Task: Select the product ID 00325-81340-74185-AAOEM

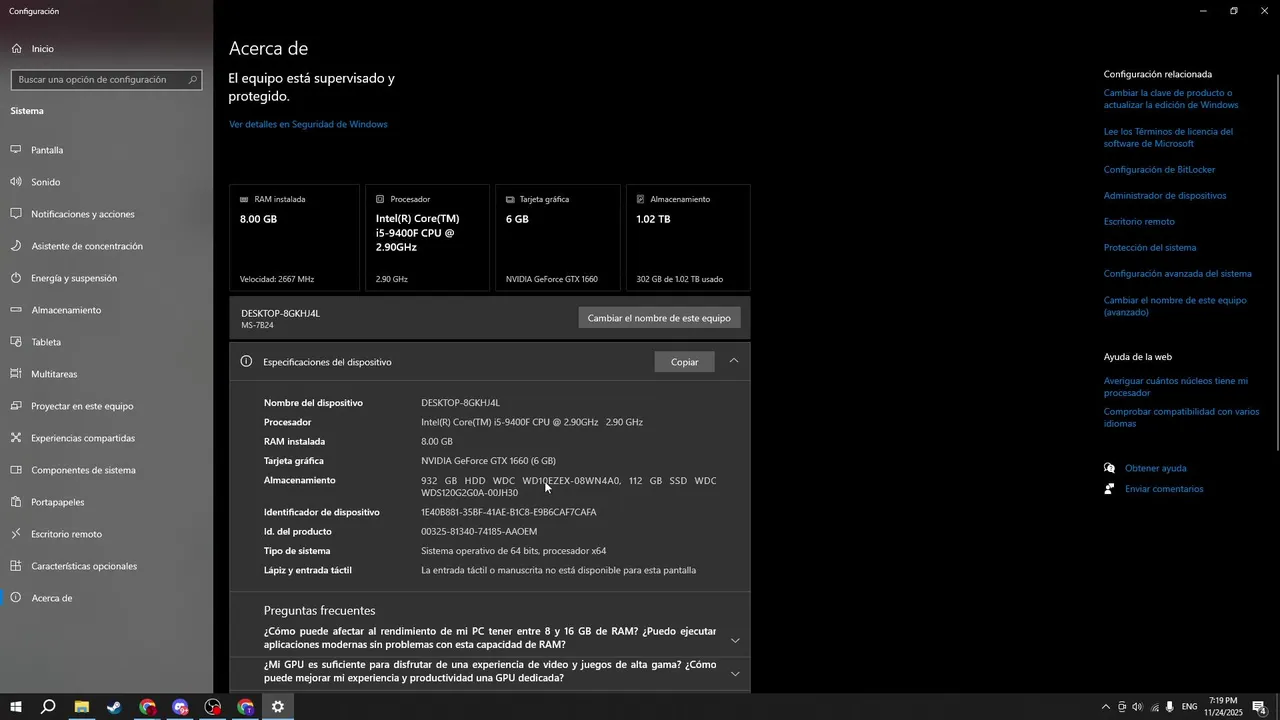Action: tap(479, 531)
